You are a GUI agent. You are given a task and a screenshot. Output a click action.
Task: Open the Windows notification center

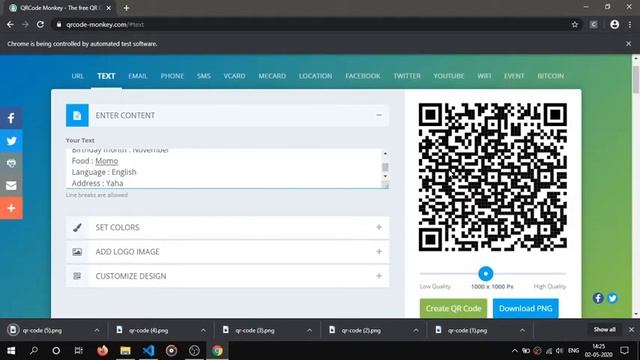pos(624,350)
